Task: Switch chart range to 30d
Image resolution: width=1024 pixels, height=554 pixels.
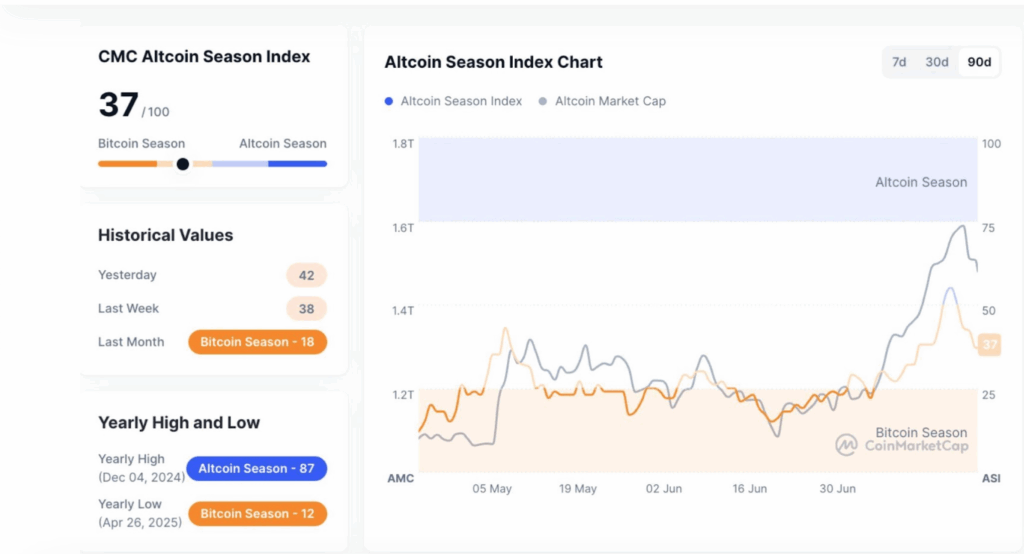Action: click(937, 62)
